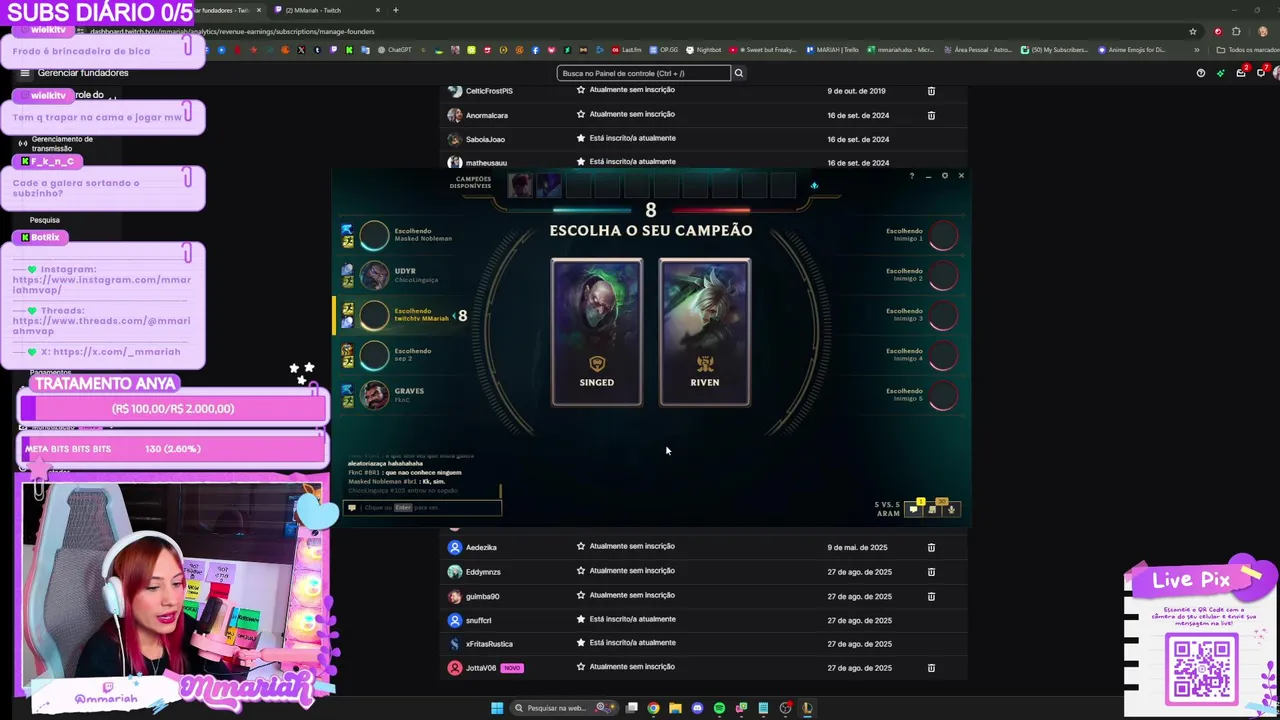
Task: Click the reroll dice icon beside bench
Action: (814, 185)
